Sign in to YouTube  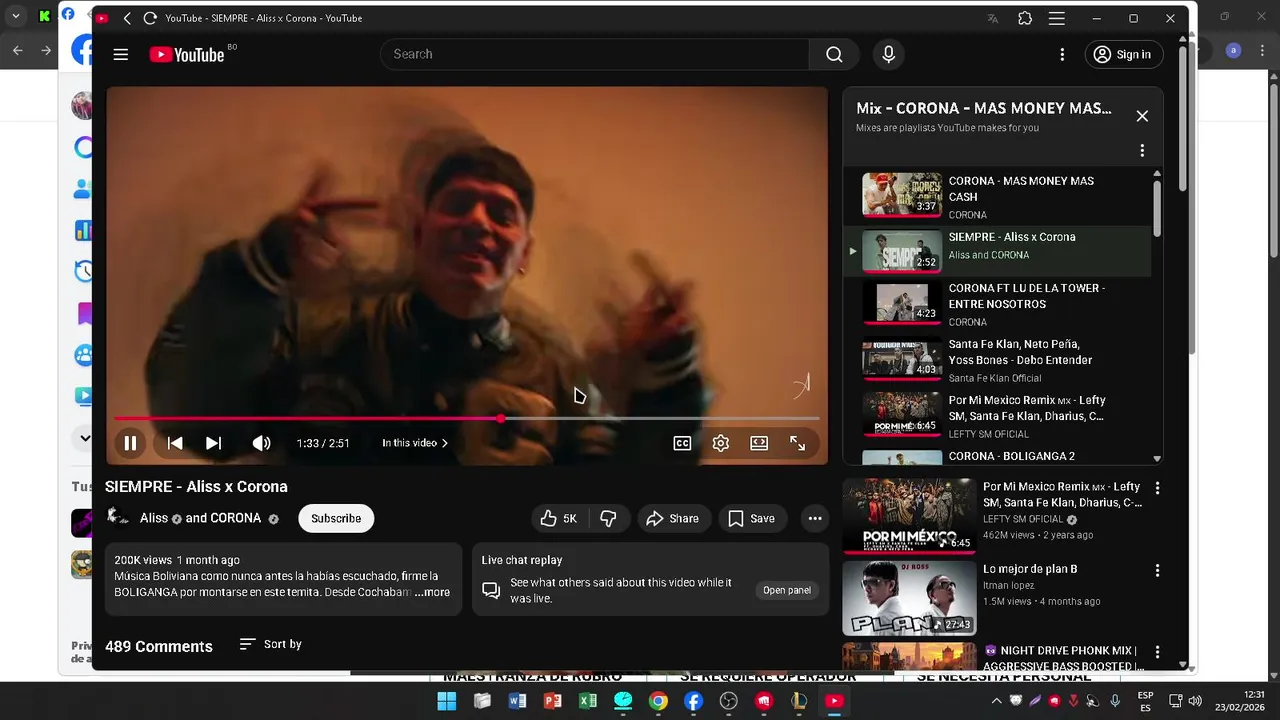coord(1124,55)
